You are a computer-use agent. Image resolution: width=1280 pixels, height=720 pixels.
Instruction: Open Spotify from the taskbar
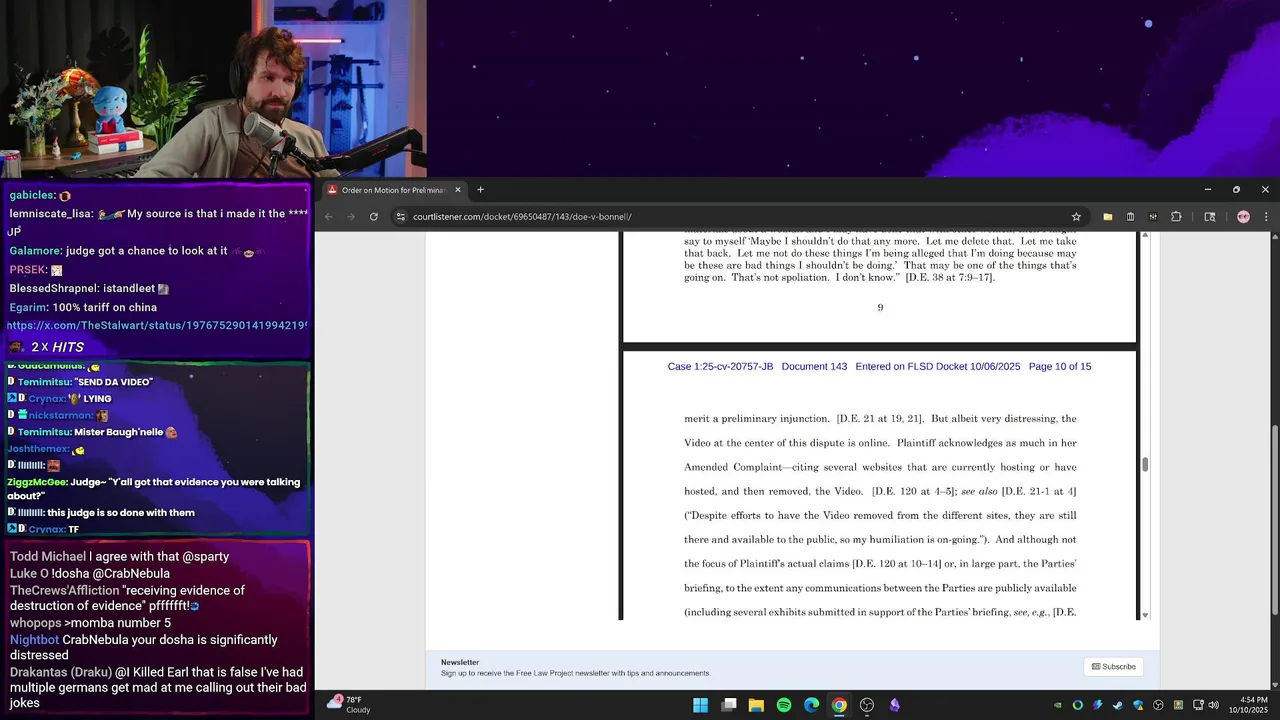[x=784, y=705]
